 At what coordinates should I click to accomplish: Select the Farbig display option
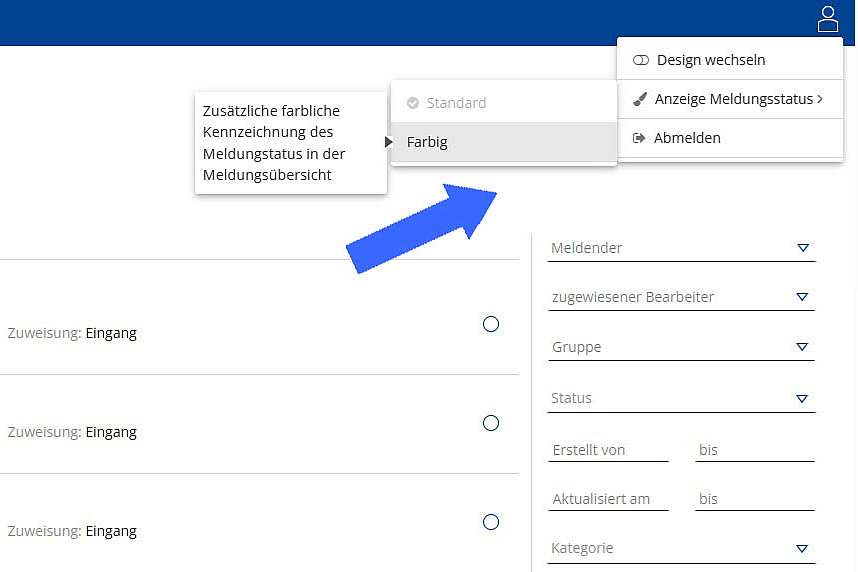coord(504,142)
